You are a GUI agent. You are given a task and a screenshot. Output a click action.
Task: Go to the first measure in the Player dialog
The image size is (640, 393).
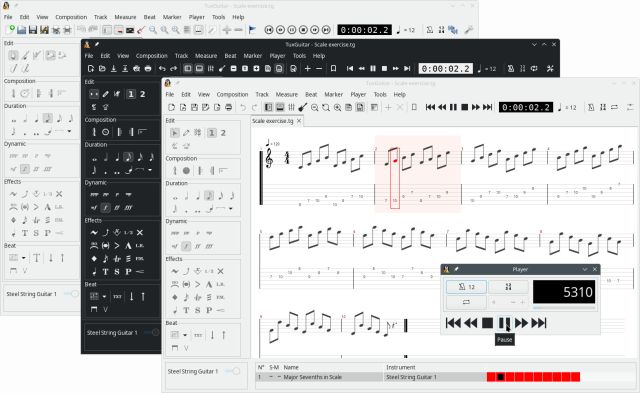pos(453,323)
